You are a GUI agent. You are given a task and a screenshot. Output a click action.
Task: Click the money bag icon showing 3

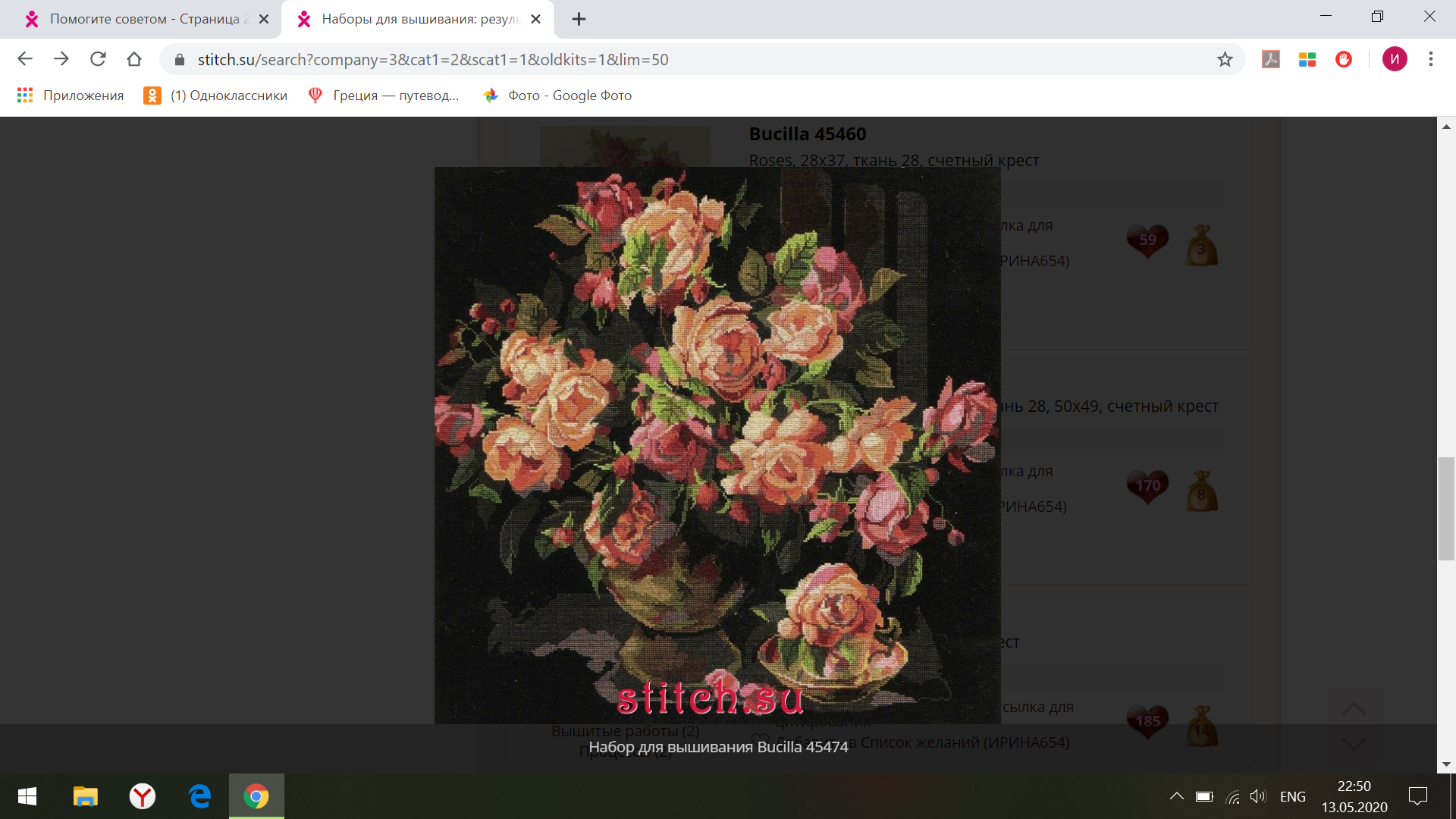(1201, 246)
